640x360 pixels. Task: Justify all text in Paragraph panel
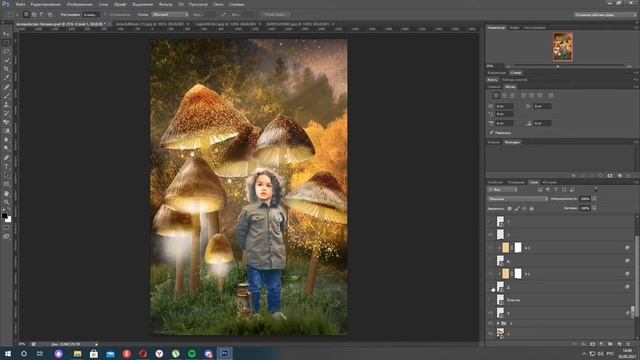pyautogui.click(x=551, y=95)
